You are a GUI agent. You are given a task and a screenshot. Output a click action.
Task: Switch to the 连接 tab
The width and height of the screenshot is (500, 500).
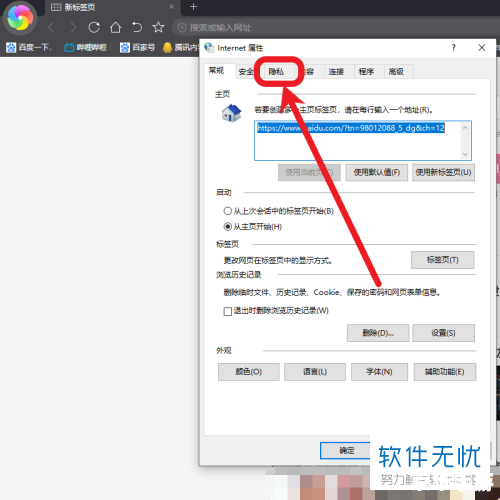[336, 71]
